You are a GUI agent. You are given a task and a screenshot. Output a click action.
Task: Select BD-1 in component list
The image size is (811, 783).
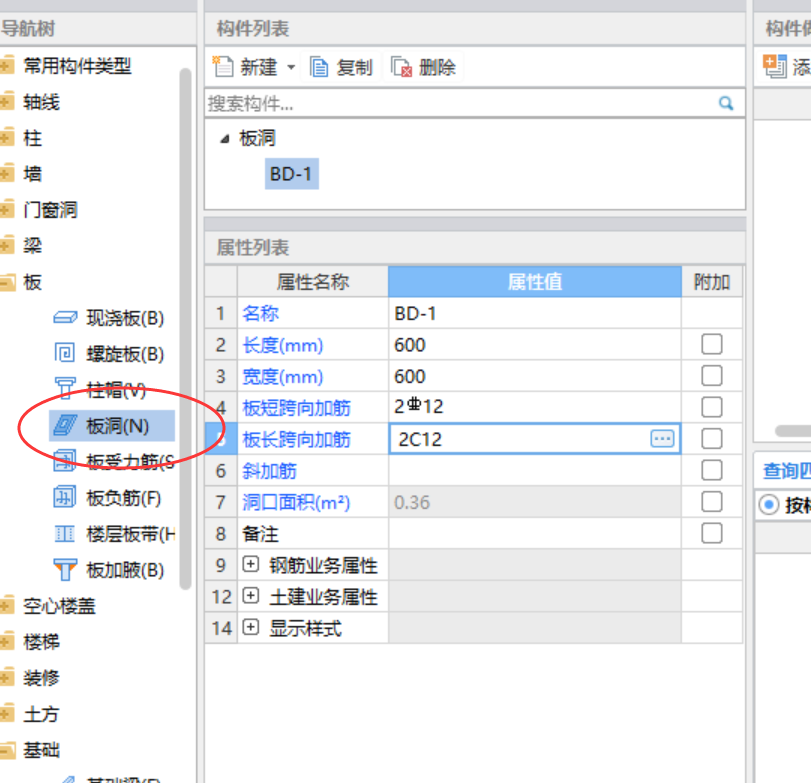291,174
